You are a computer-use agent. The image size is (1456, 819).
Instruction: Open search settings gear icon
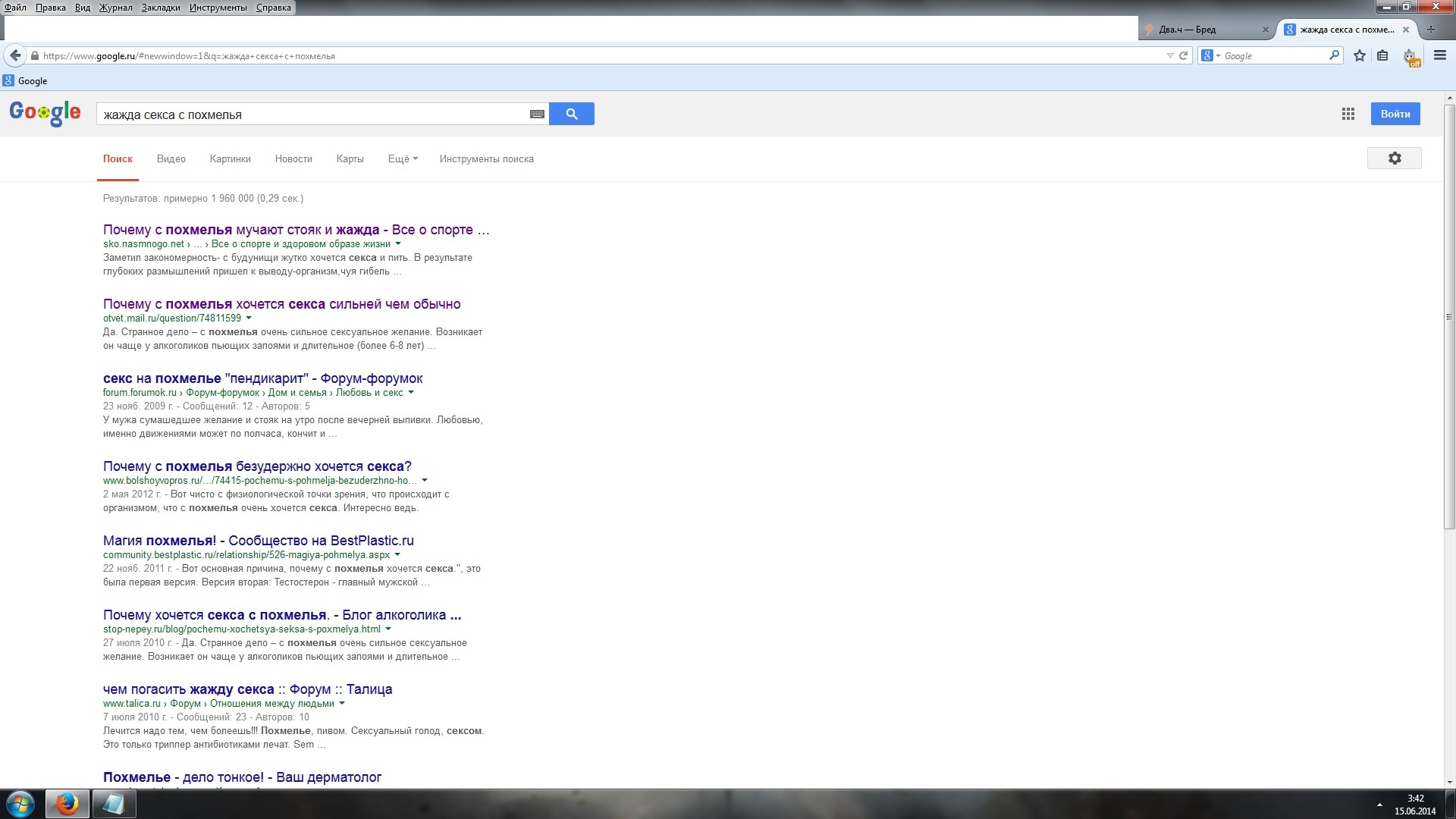pos(1394,158)
